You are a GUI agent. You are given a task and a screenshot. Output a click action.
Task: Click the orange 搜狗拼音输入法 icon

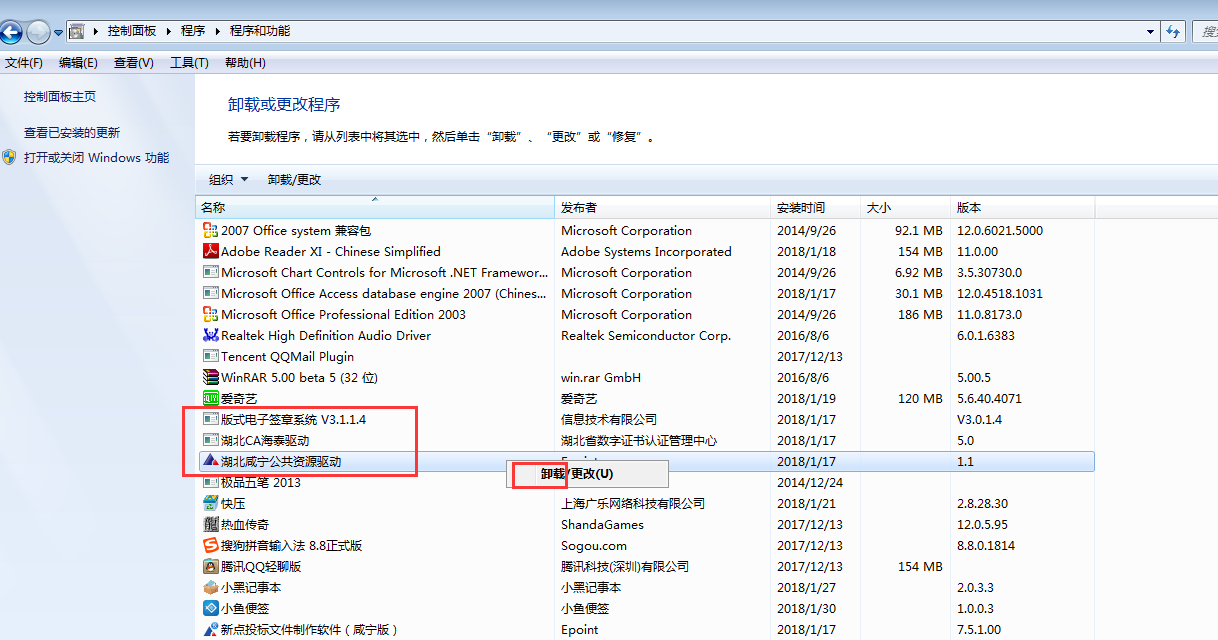(x=210, y=545)
